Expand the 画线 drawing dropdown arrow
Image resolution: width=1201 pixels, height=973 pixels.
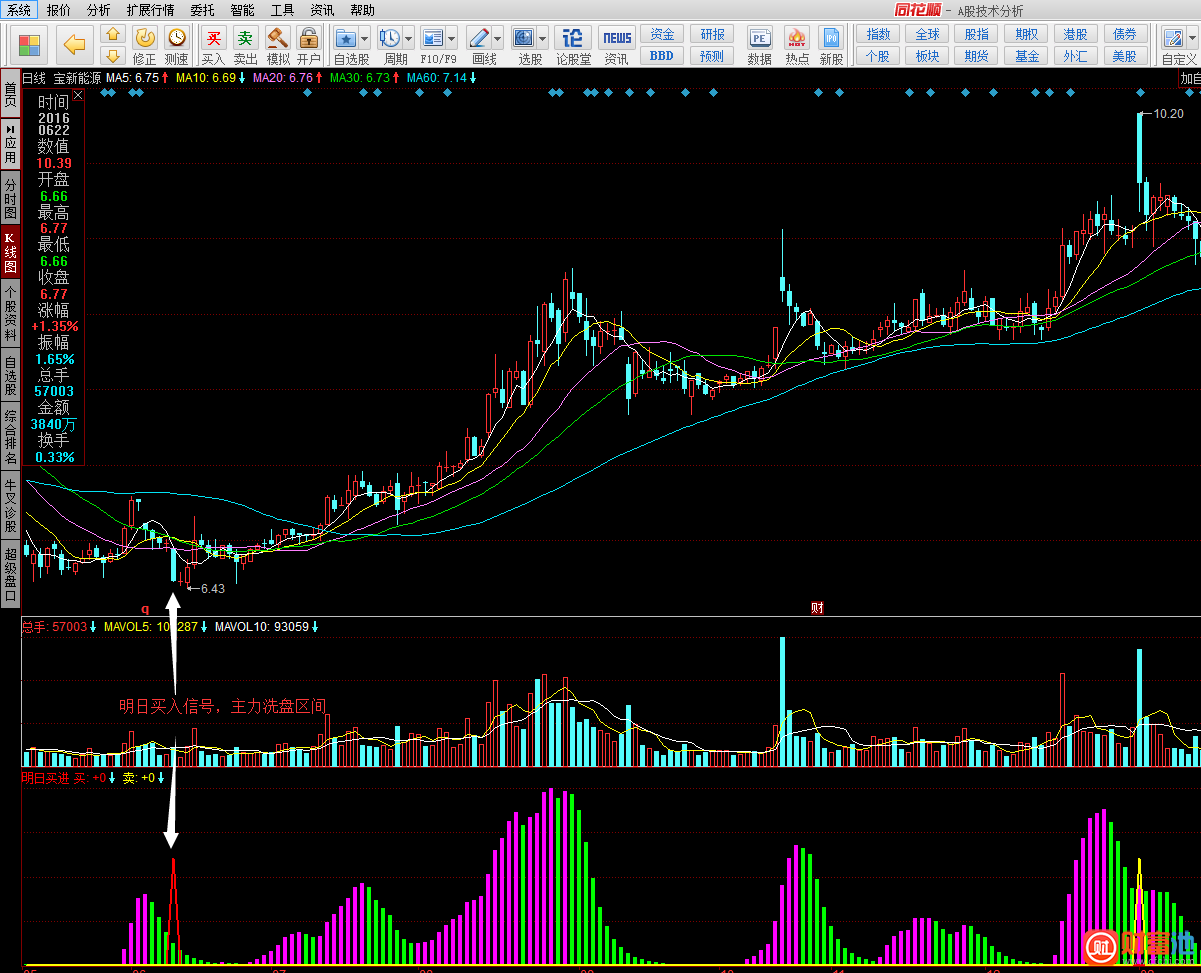(x=498, y=39)
